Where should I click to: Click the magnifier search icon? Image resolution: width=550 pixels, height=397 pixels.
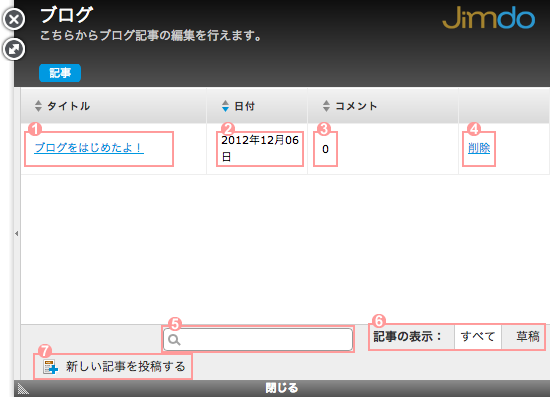[x=174, y=339]
